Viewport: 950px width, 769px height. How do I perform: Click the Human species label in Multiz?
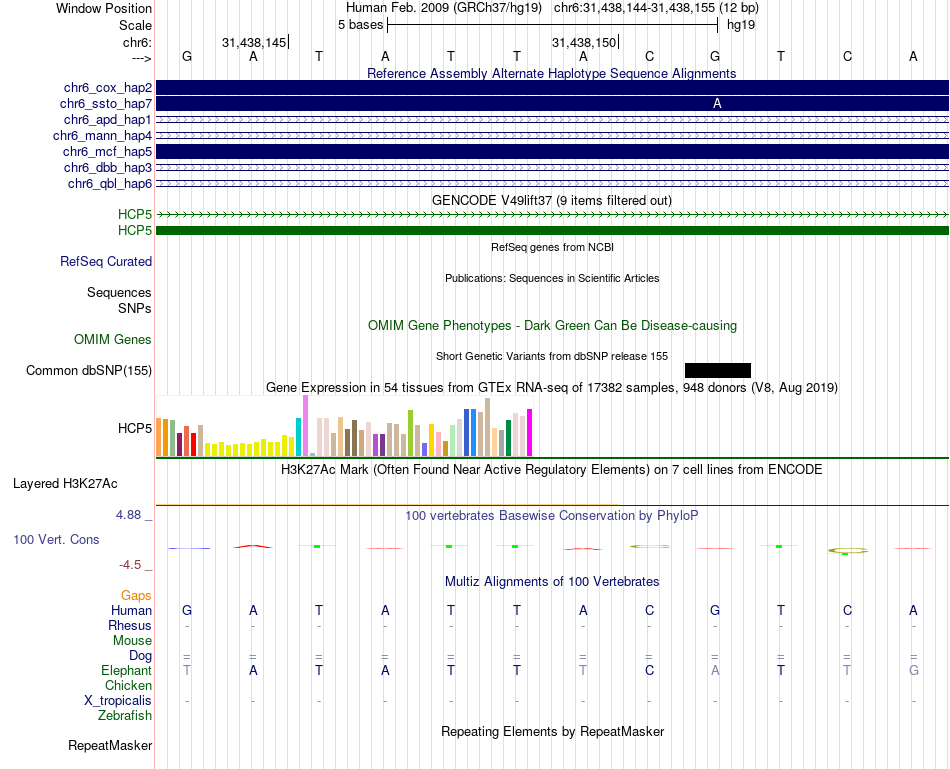(x=131, y=610)
